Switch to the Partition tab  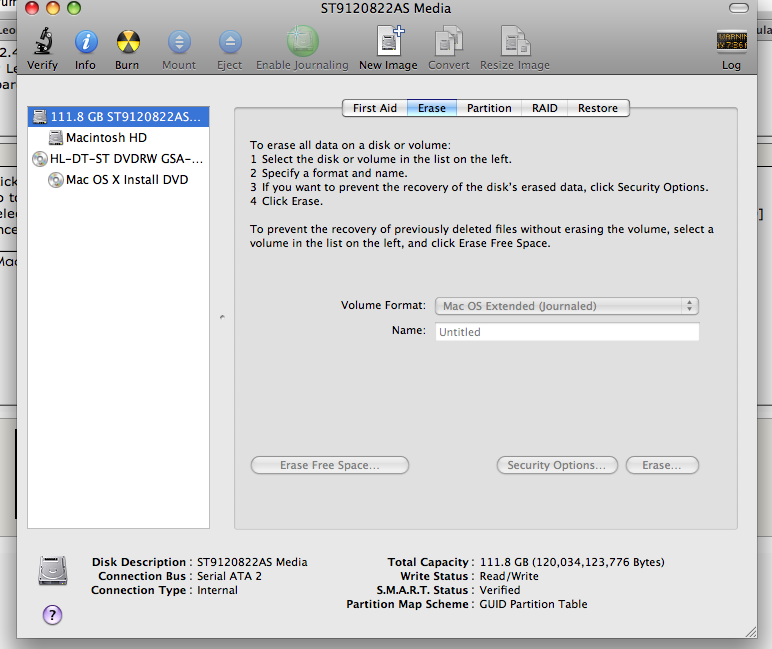489,108
